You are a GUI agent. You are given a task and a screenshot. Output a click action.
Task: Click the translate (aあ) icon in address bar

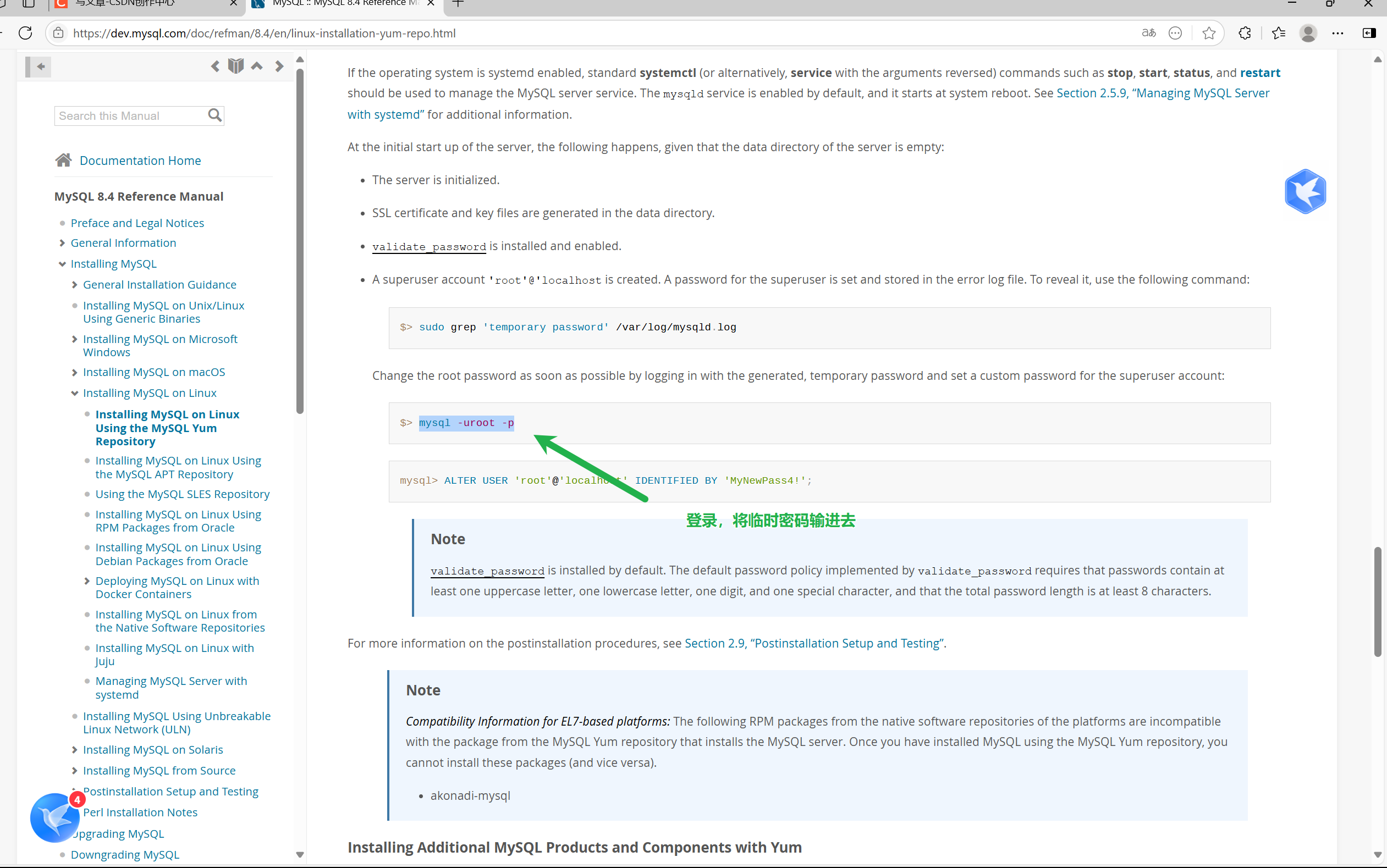(x=1148, y=33)
